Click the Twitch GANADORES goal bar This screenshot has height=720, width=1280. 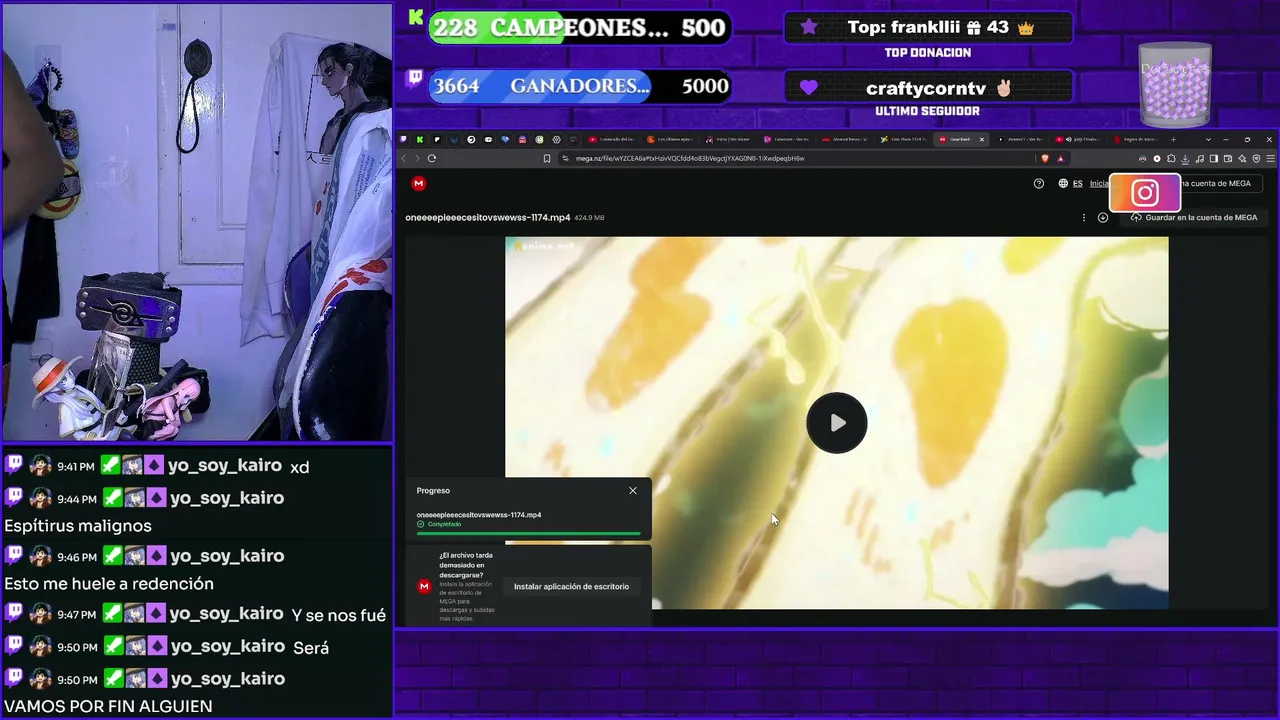tap(580, 86)
